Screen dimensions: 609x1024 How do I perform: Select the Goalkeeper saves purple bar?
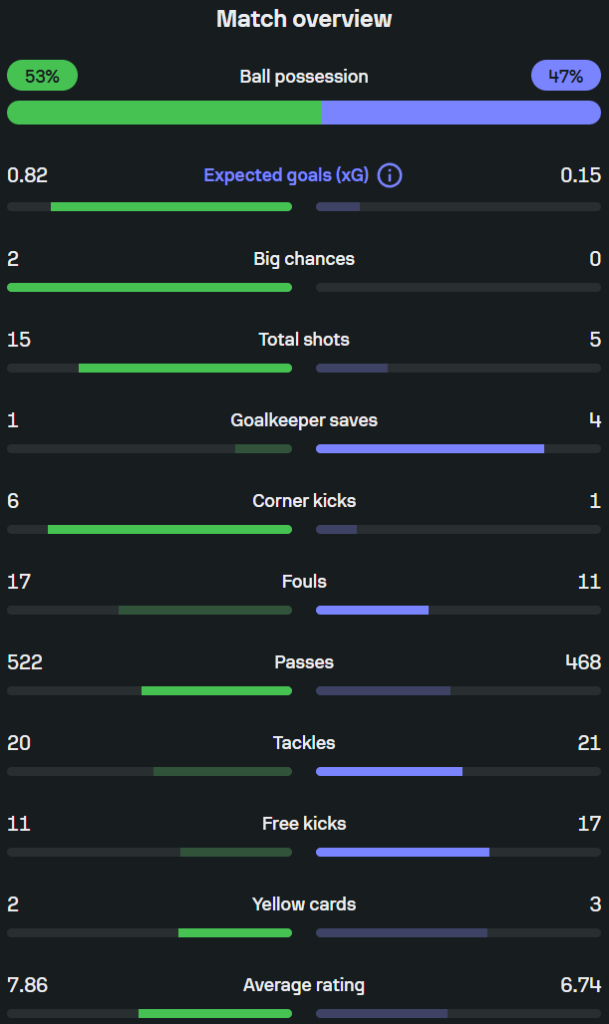[430, 449]
